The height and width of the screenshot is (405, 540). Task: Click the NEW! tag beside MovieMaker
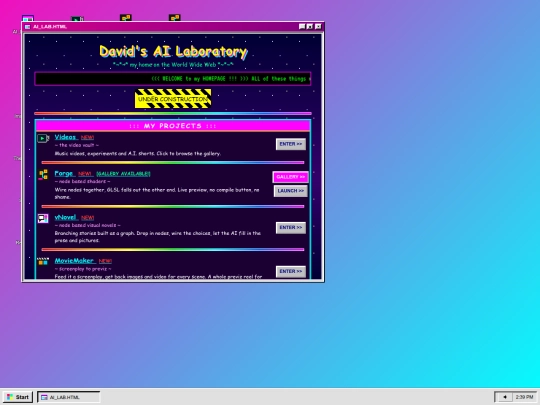click(105, 261)
